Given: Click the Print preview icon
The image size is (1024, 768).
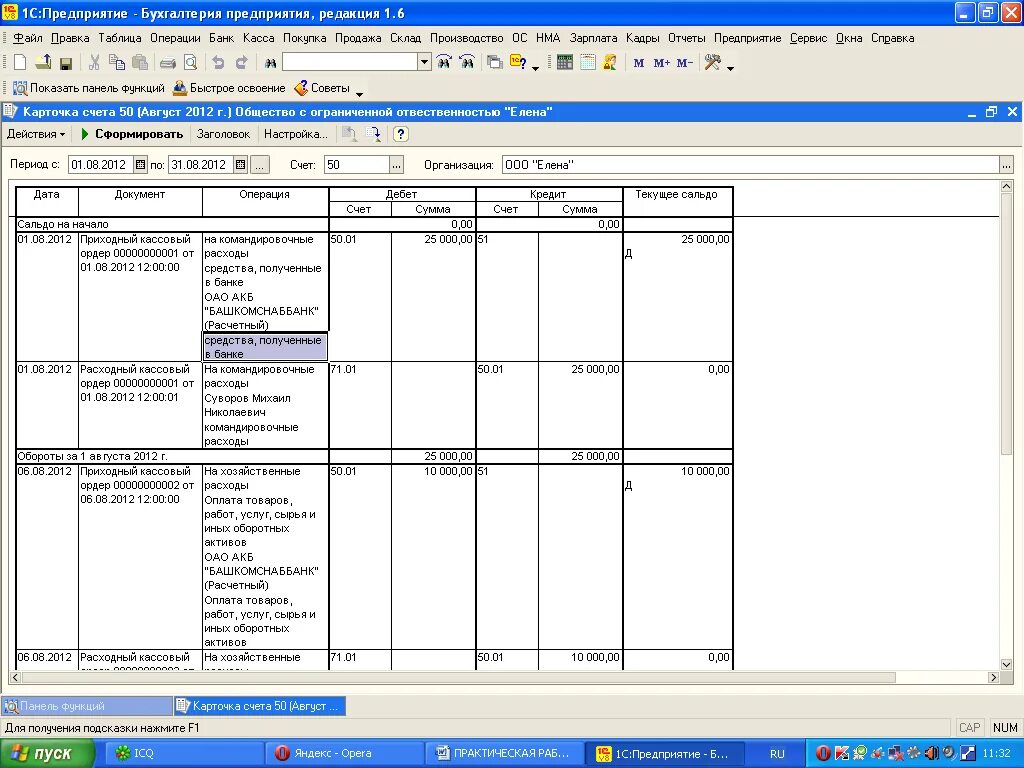Looking at the screenshot, I should [x=191, y=63].
